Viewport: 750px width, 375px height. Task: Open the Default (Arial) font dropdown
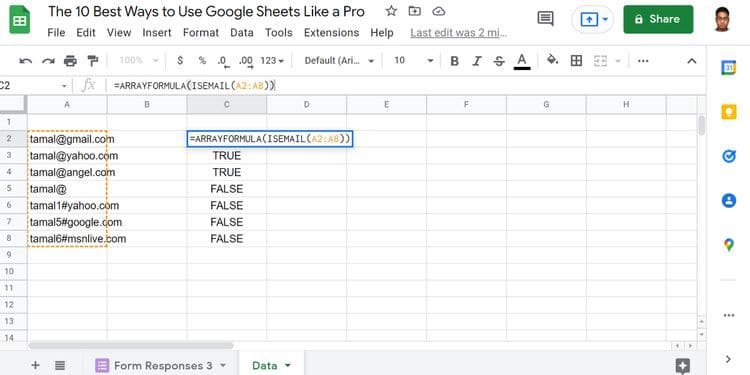click(339, 61)
